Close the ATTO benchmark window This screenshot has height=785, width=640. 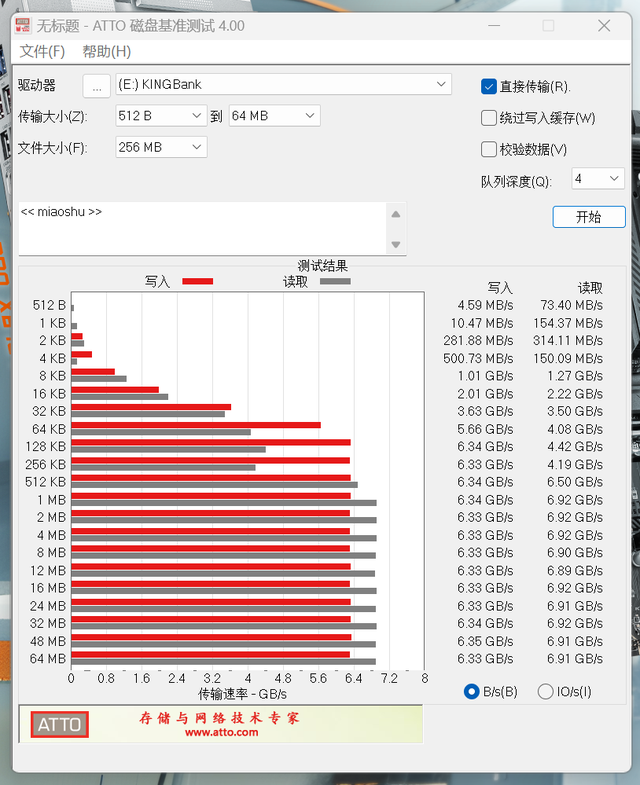604,25
